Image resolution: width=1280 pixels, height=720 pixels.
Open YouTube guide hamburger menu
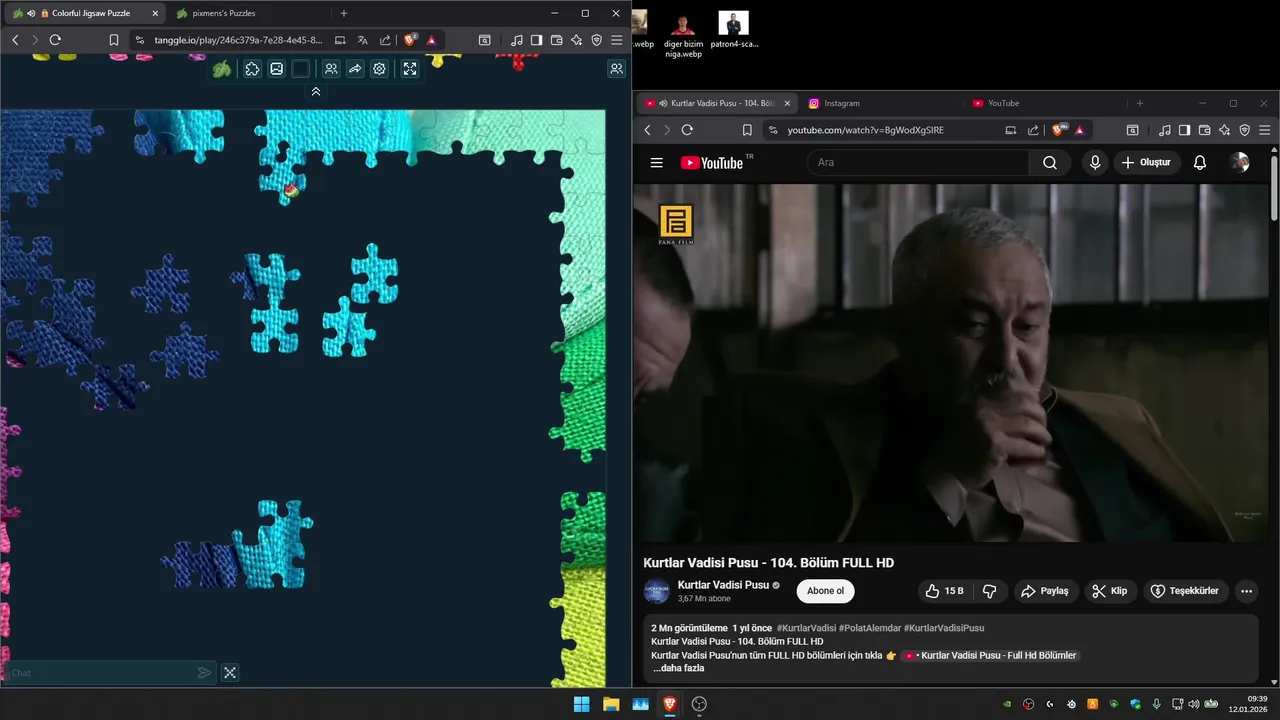(x=656, y=163)
